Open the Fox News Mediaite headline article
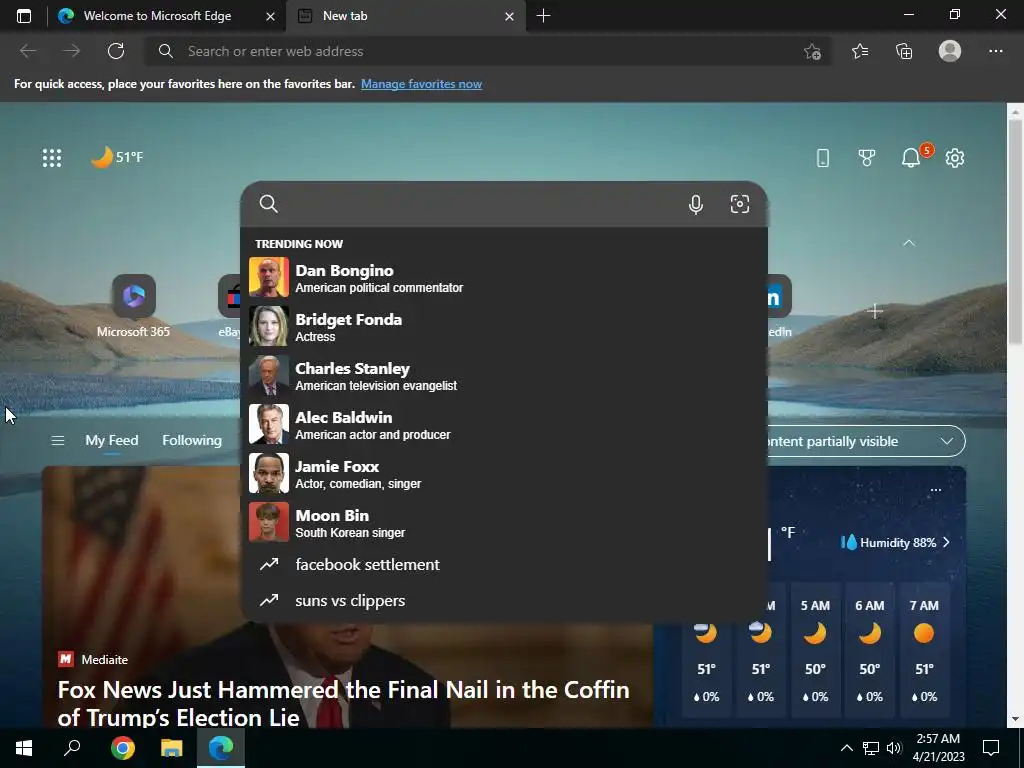Screen dimensions: 1024x768 [344, 704]
